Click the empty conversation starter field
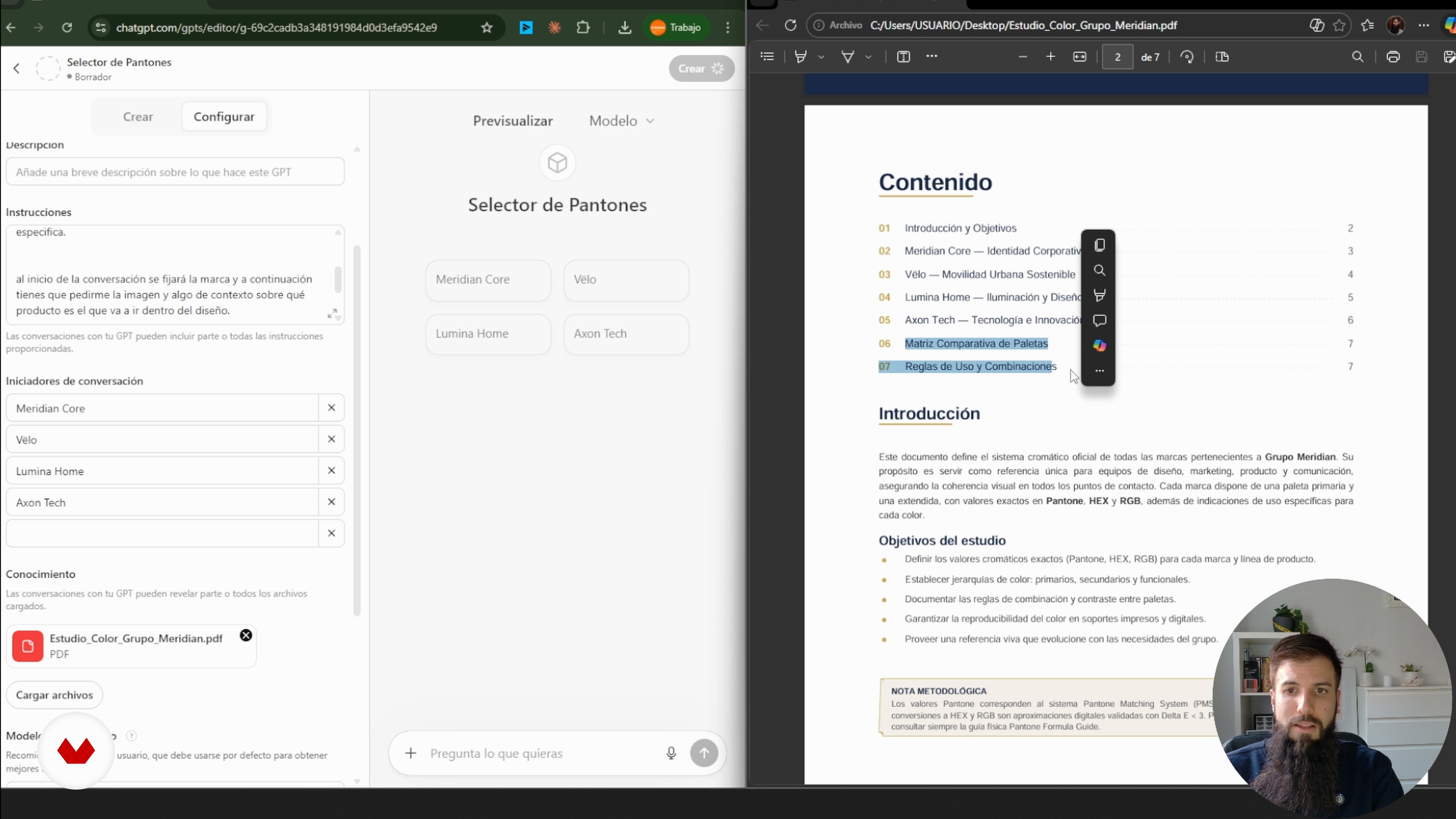This screenshot has height=819, width=1456. (162, 533)
